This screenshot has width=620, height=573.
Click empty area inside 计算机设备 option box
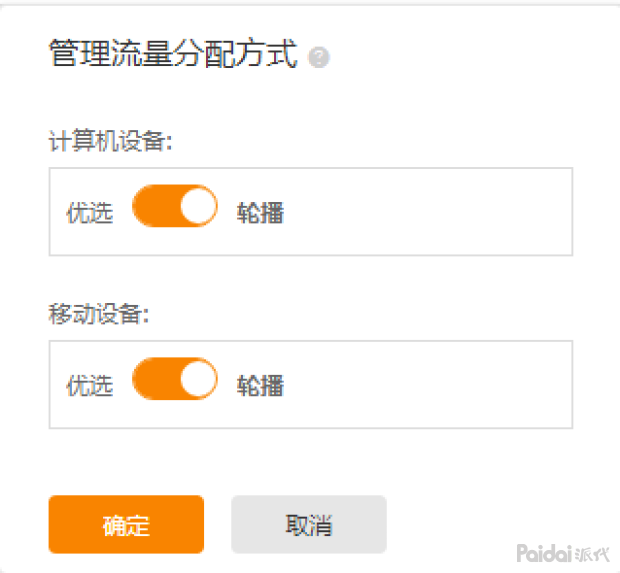430,212
